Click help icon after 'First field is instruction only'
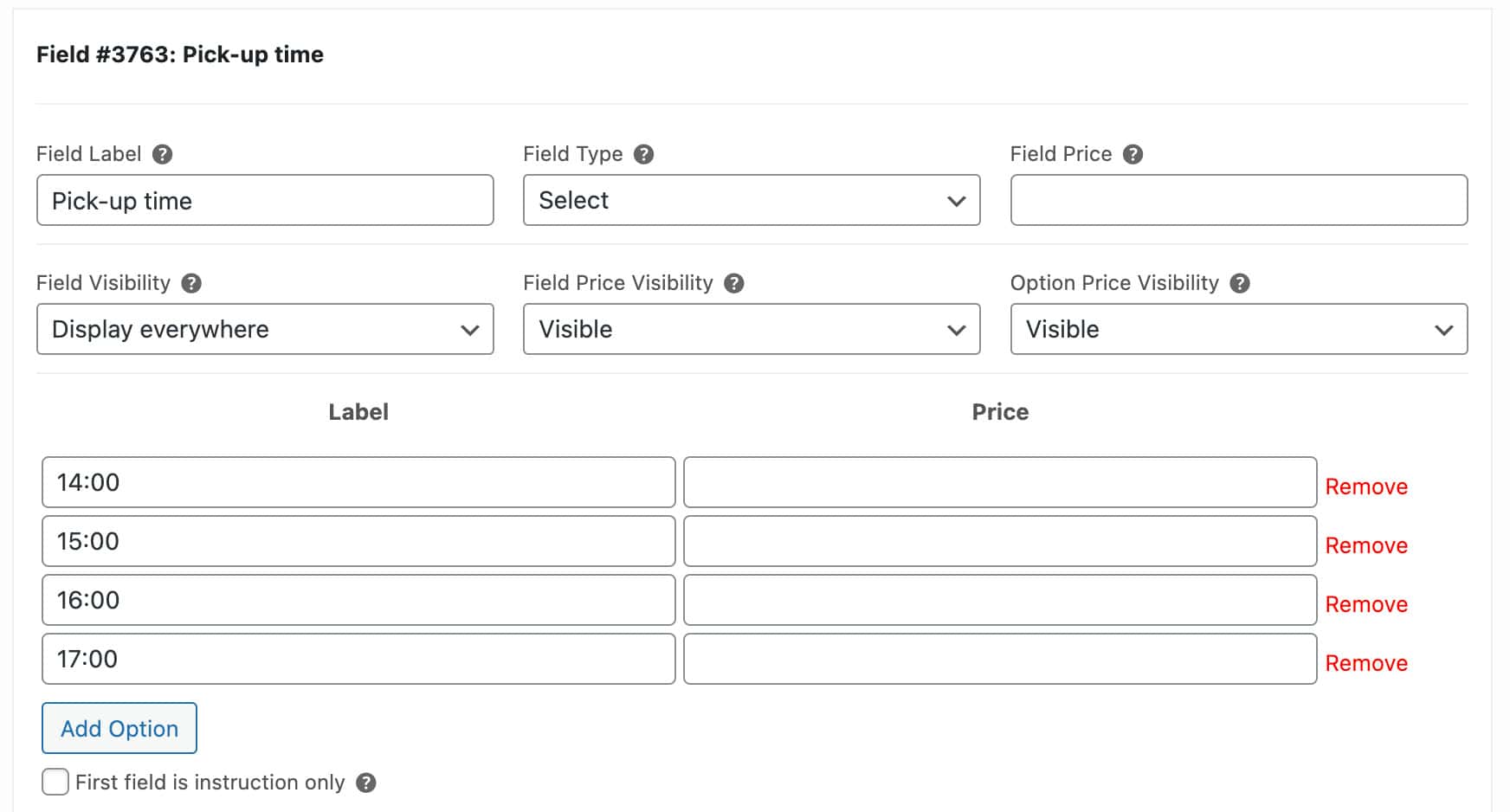The width and height of the screenshot is (1510, 812). (366, 783)
